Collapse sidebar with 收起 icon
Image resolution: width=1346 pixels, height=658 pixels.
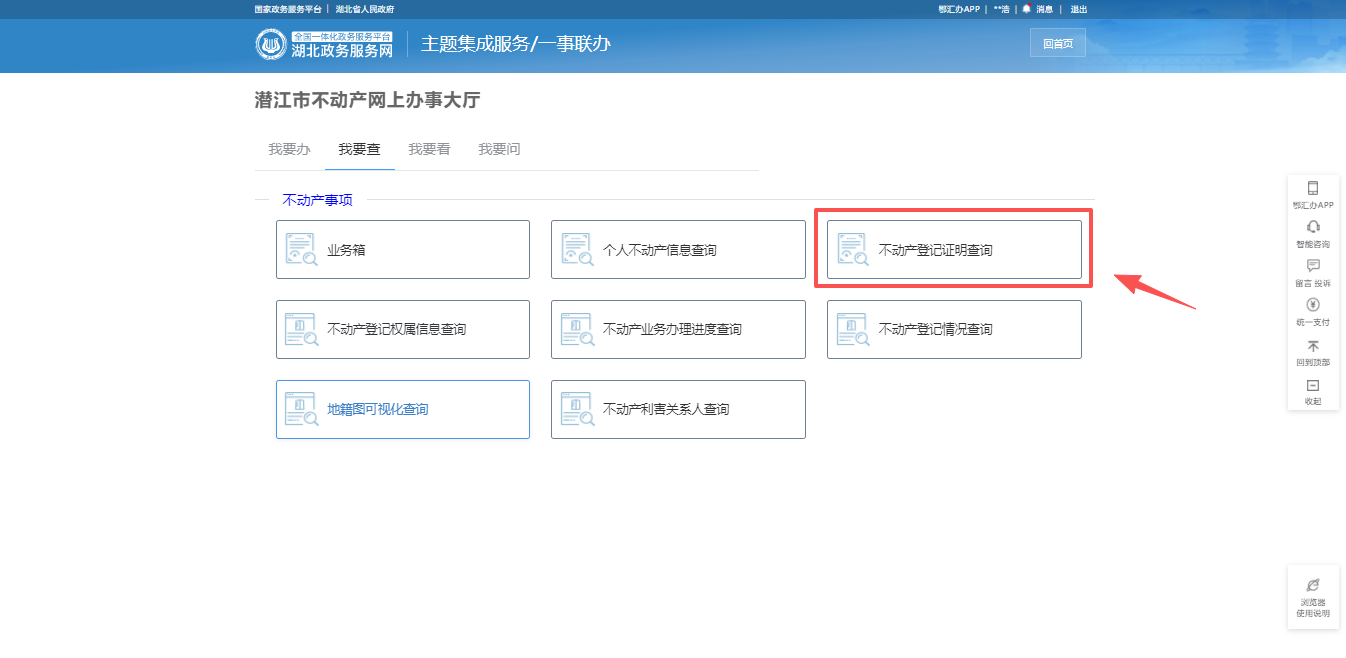1312,386
